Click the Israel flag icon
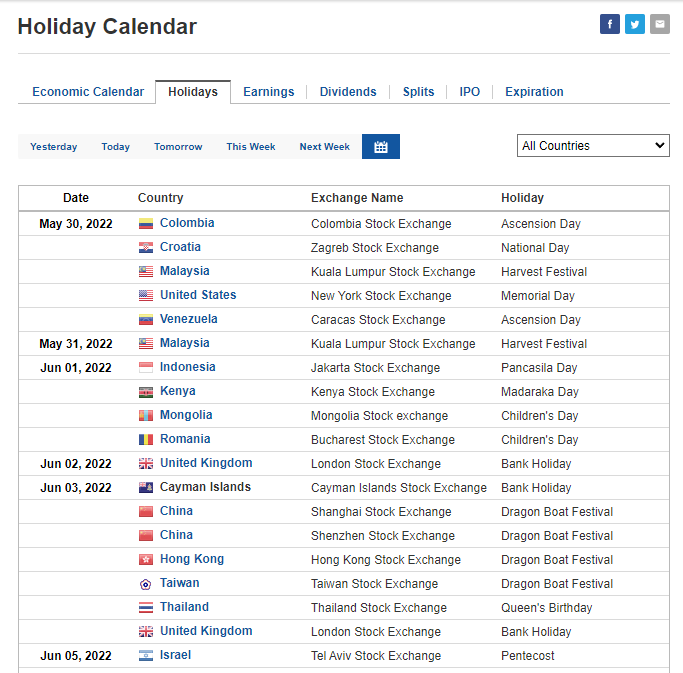This screenshot has height=673, width=683. click(146, 655)
